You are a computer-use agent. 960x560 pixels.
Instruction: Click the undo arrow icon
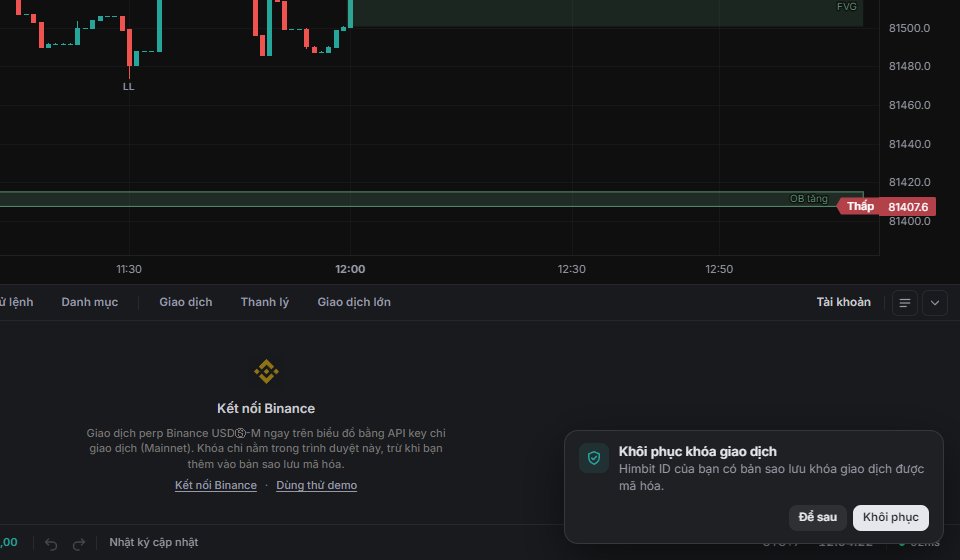pyautogui.click(x=51, y=543)
